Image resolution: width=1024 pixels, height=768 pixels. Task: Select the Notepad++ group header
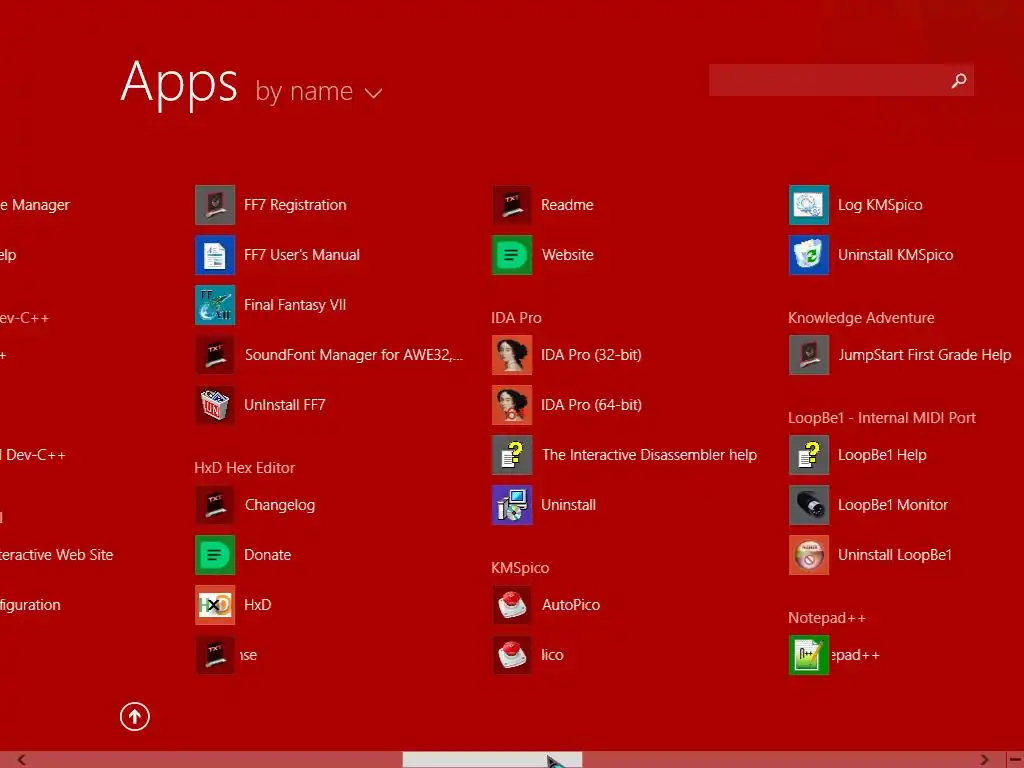click(827, 618)
